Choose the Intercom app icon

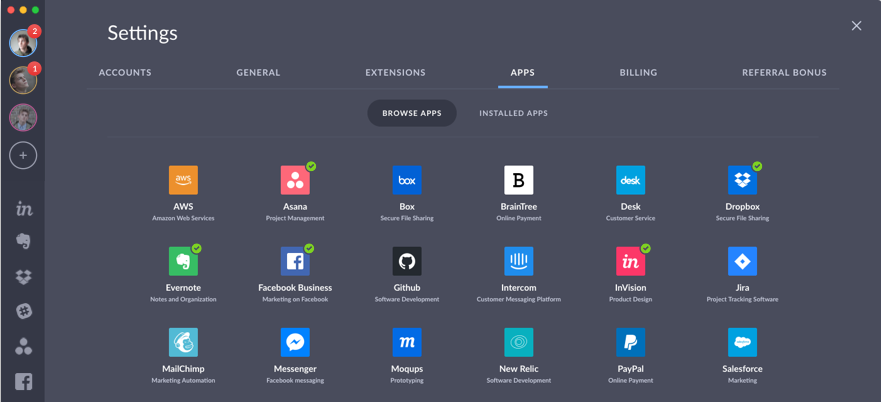519,261
